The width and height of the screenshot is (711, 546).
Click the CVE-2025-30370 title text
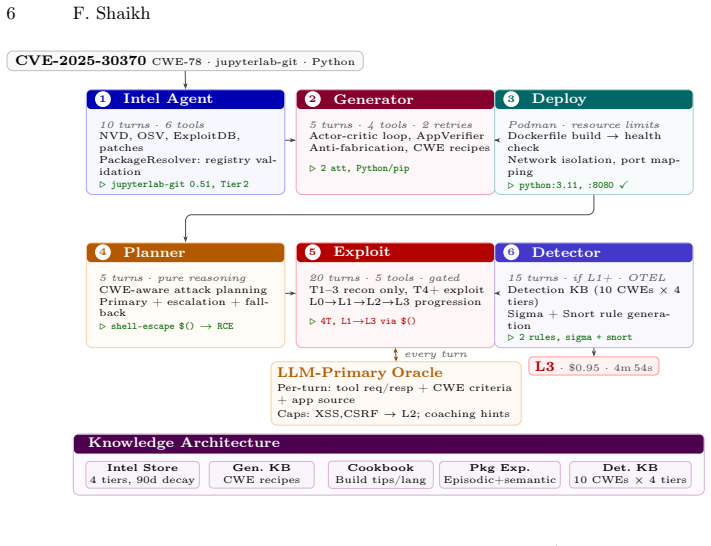(x=81, y=60)
